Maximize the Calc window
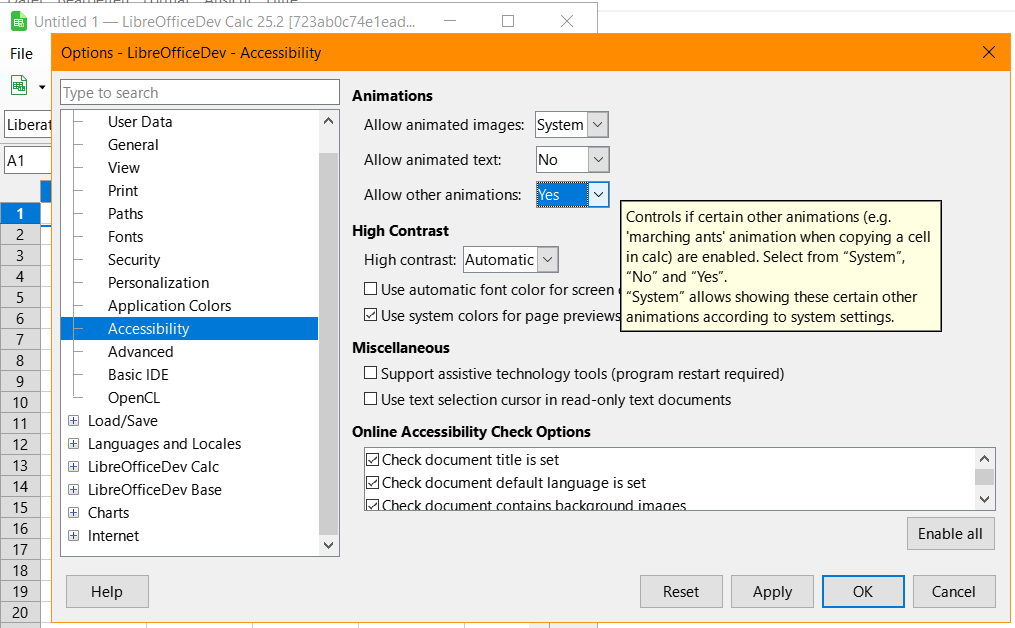This screenshot has height=628, width=1015. pyautogui.click(x=508, y=21)
